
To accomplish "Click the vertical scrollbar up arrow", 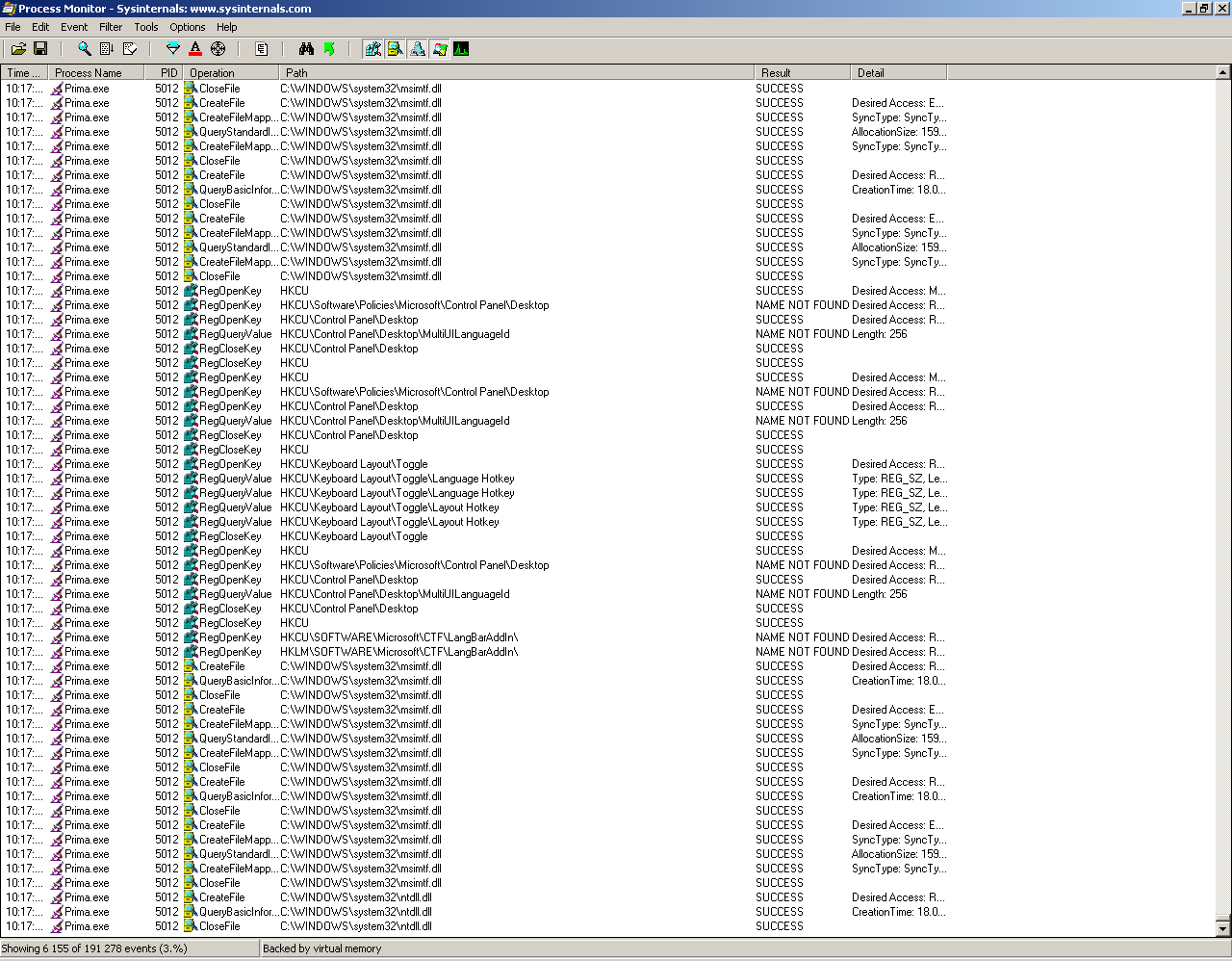I will pos(1223,72).
